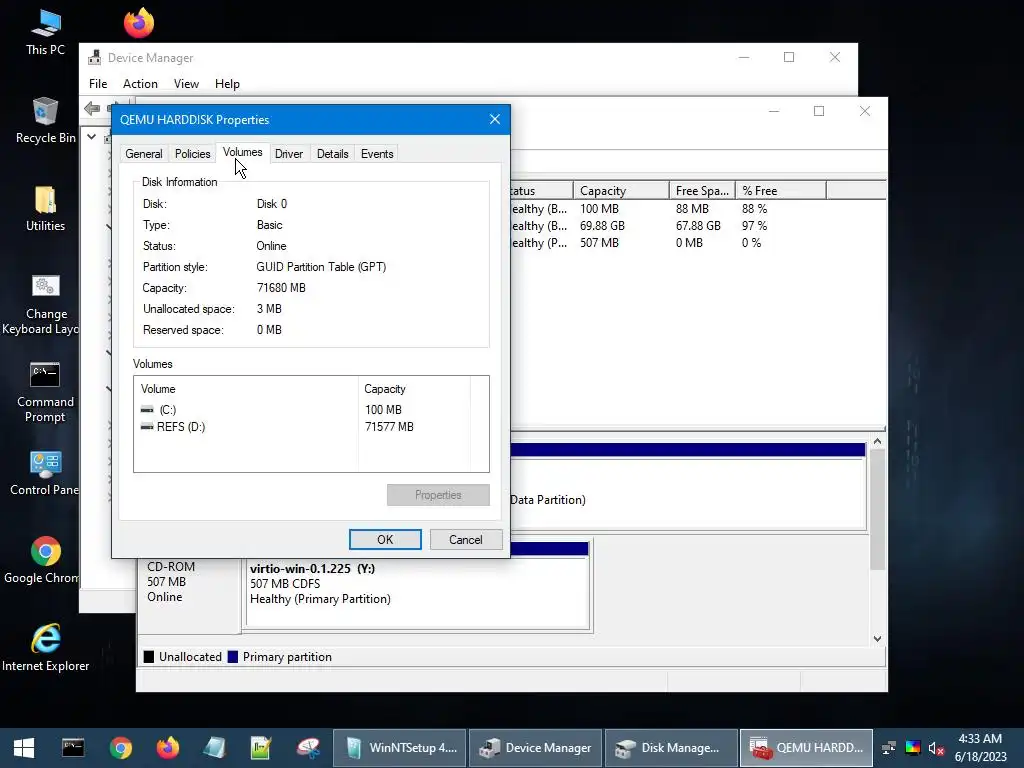Screen dimensions: 1024x768
Task: Click Cancel in the properties dialog
Action: [x=466, y=539]
